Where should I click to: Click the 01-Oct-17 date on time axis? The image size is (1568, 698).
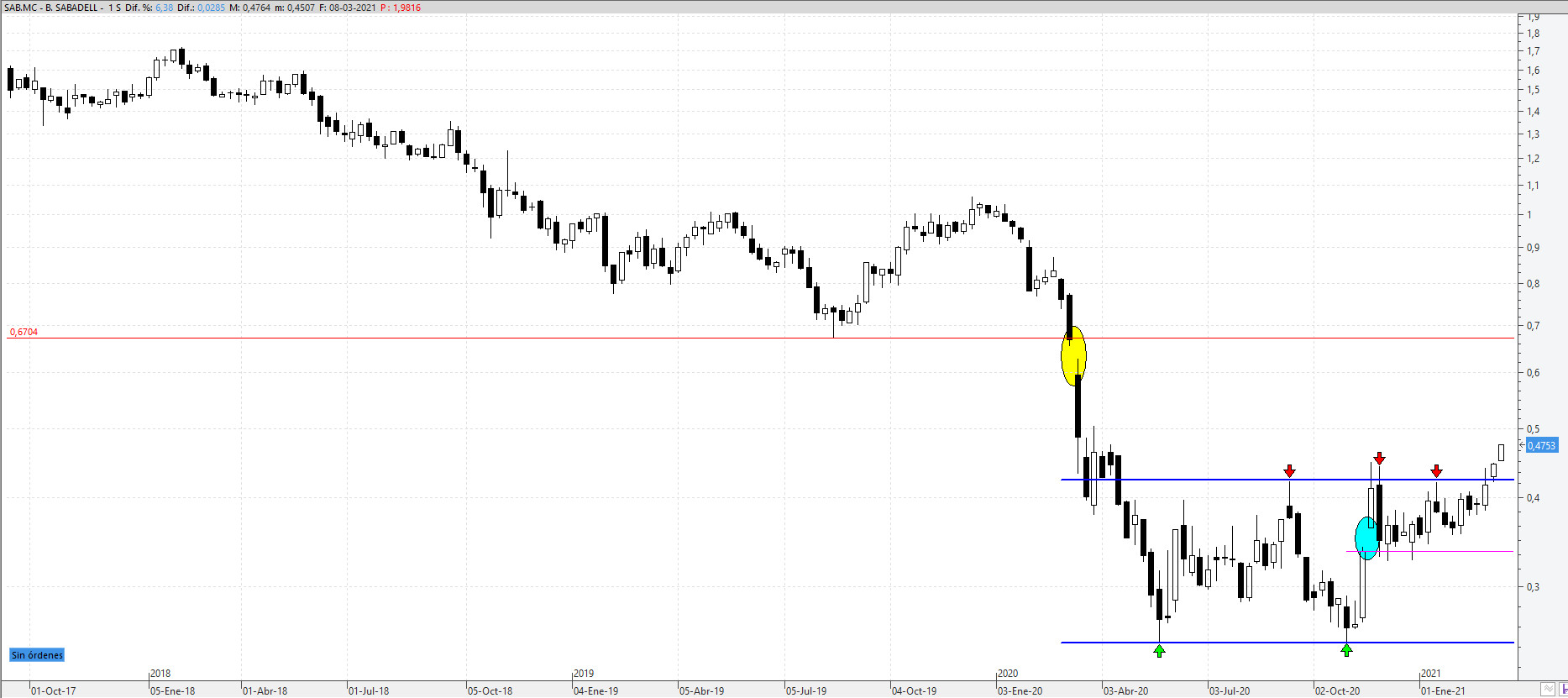(53, 691)
